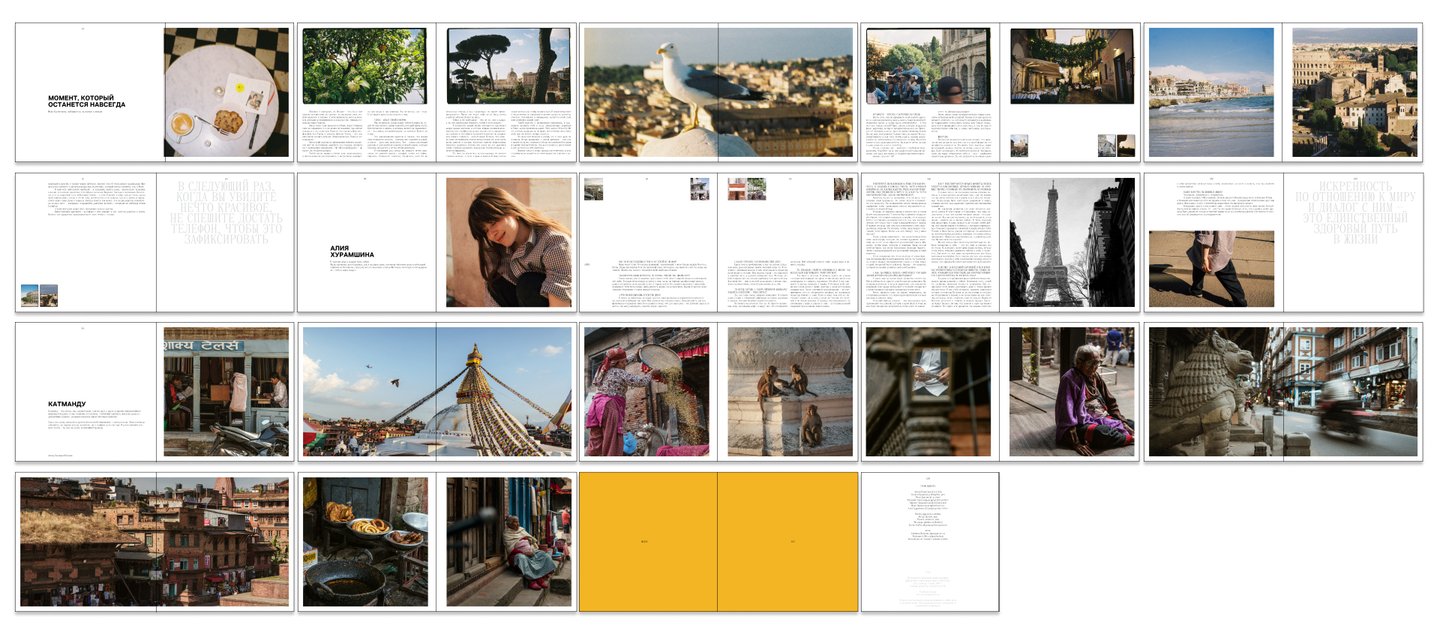Open the woman winnowing grain photo
Screen dimensions: 1440x635
(646, 392)
